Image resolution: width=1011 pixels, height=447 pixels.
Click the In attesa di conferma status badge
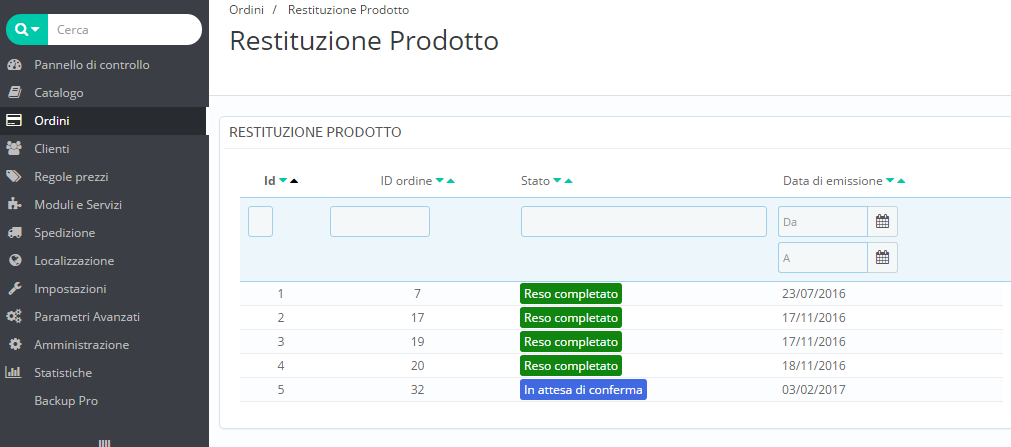pyautogui.click(x=584, y=390)
